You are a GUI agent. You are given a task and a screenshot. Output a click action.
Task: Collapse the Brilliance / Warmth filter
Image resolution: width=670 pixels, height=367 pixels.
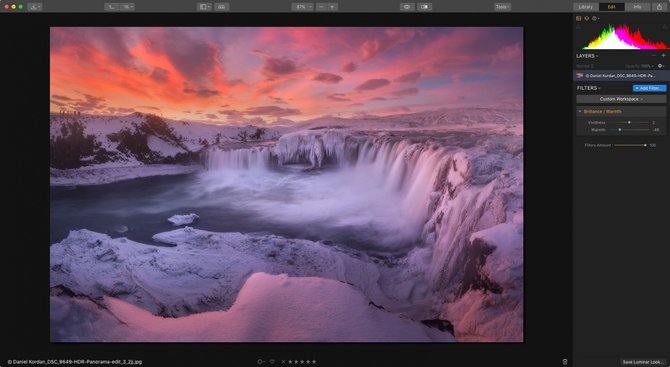[580, 112]
